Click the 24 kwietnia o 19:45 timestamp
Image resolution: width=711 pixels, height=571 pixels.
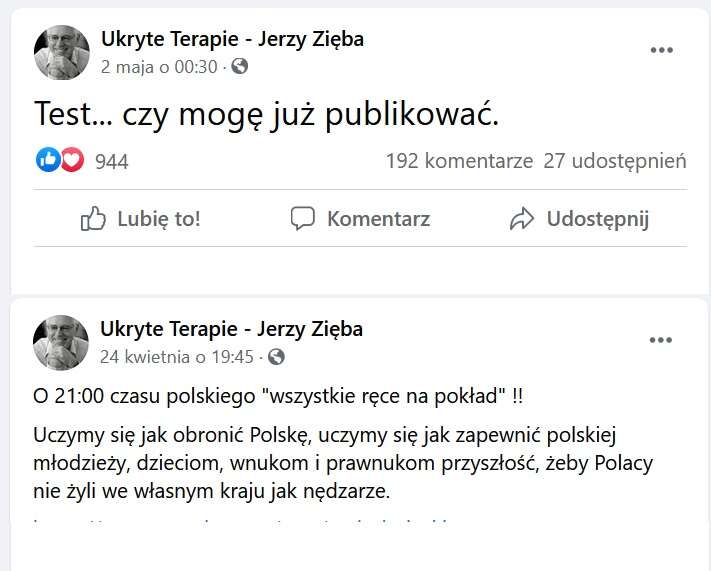(x=178, y=356)
